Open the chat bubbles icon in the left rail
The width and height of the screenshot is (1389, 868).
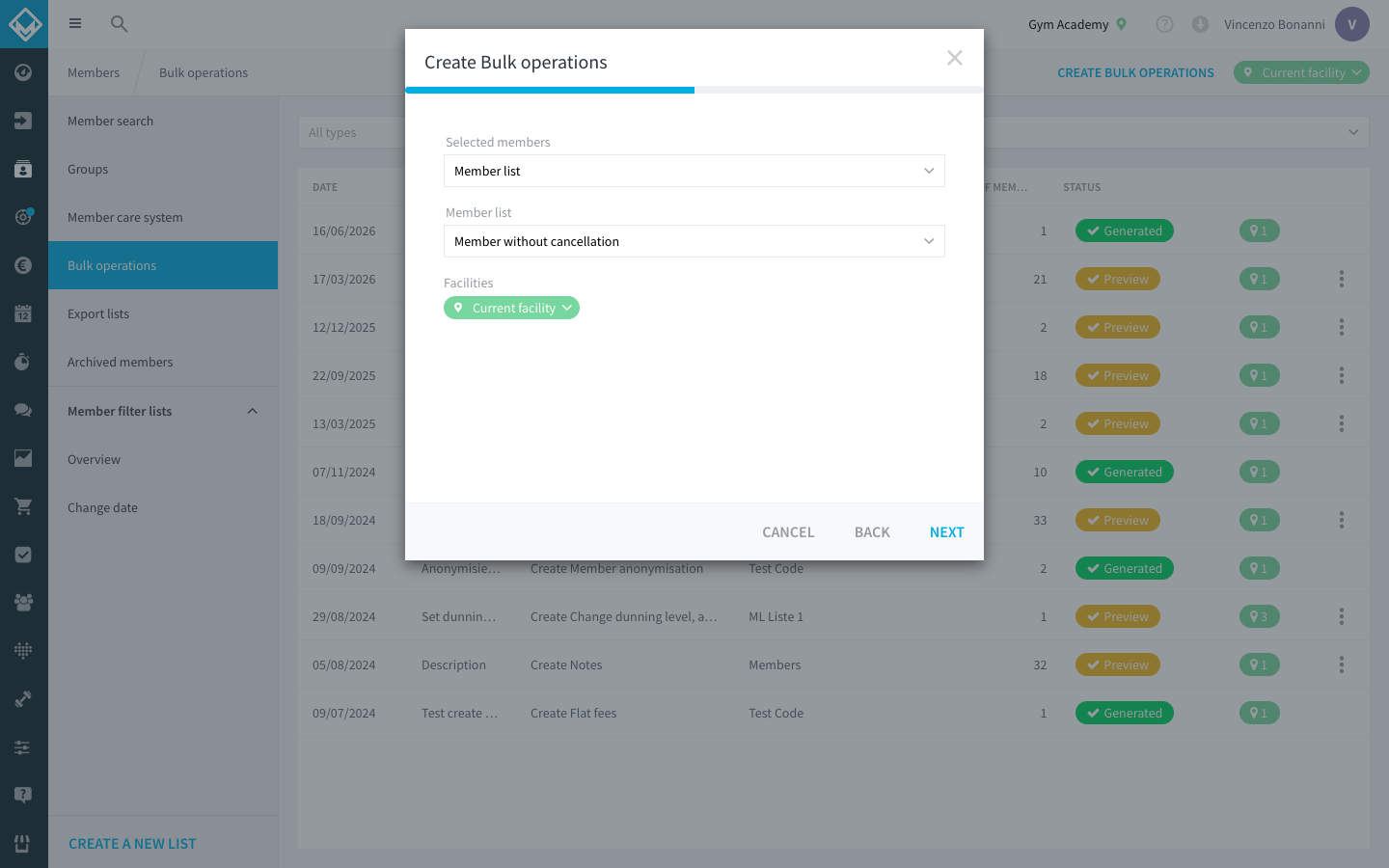(x=23, y=410)
